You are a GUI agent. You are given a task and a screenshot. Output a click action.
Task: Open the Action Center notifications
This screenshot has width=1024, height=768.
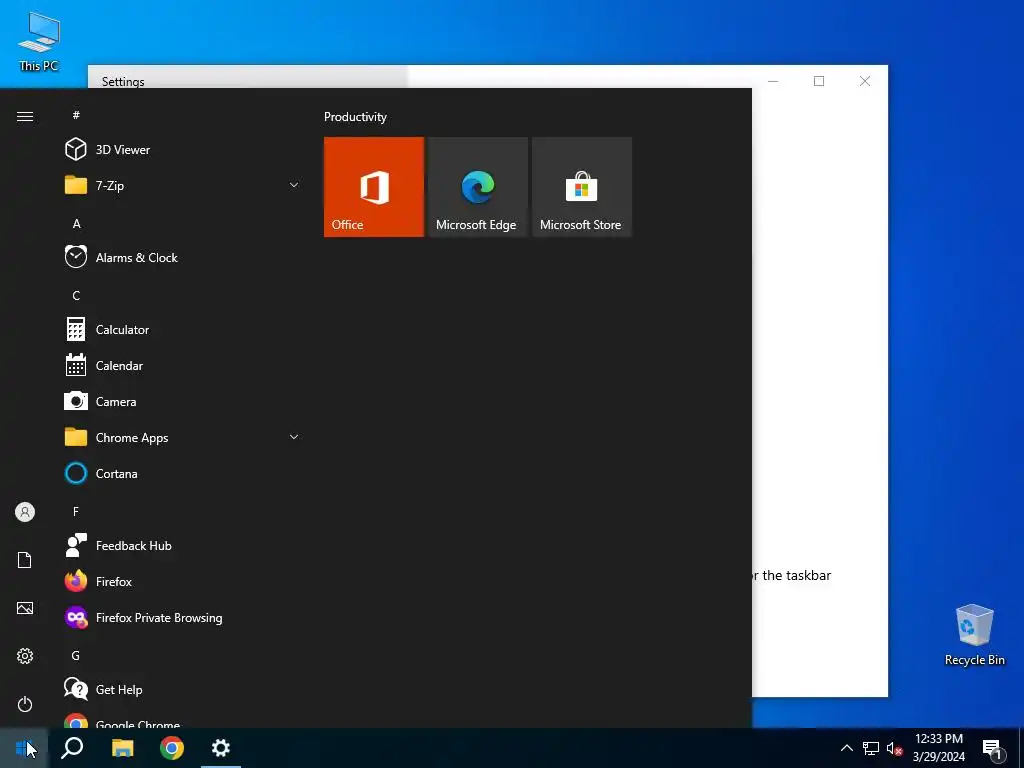[x=992, y=749]
